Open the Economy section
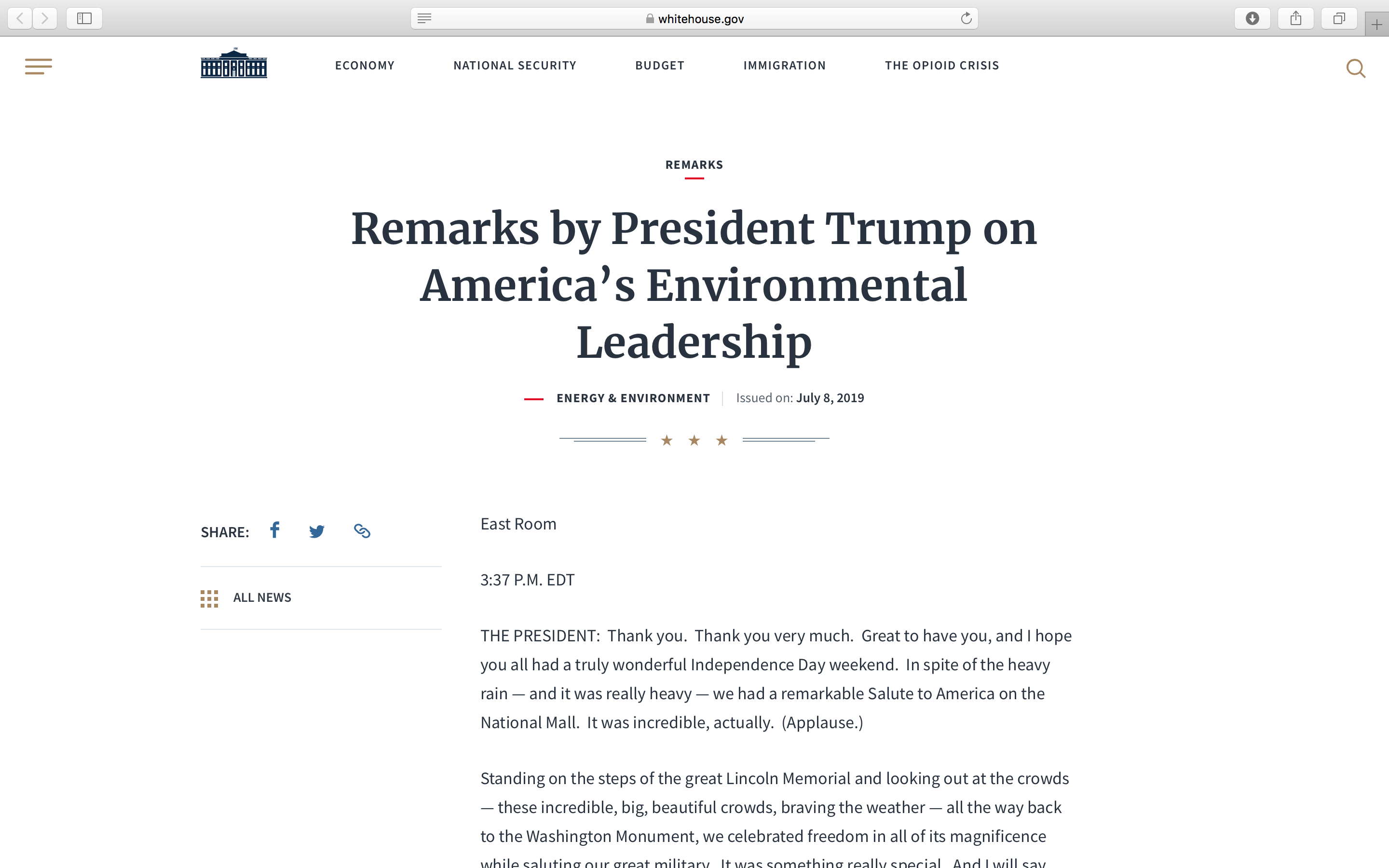Image resolution: width=1389 pixels, height=868 pixels. (x=365, y=66)
